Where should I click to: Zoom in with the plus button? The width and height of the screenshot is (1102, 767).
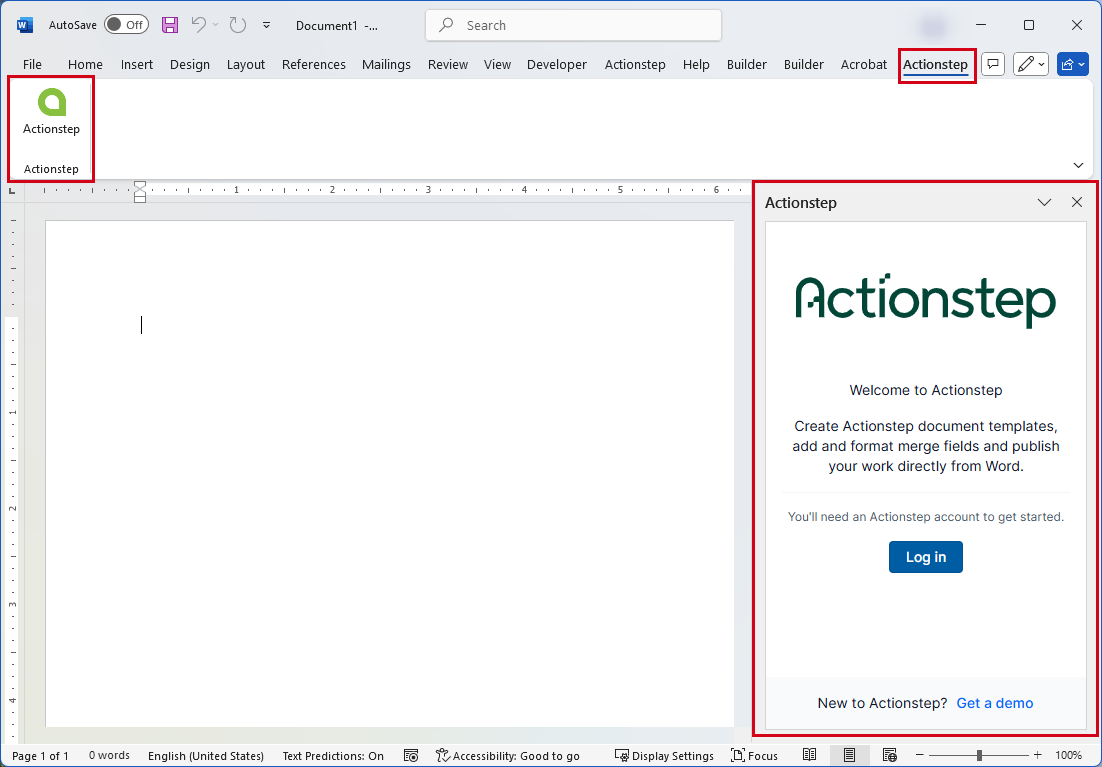(x=1037, y=756)
